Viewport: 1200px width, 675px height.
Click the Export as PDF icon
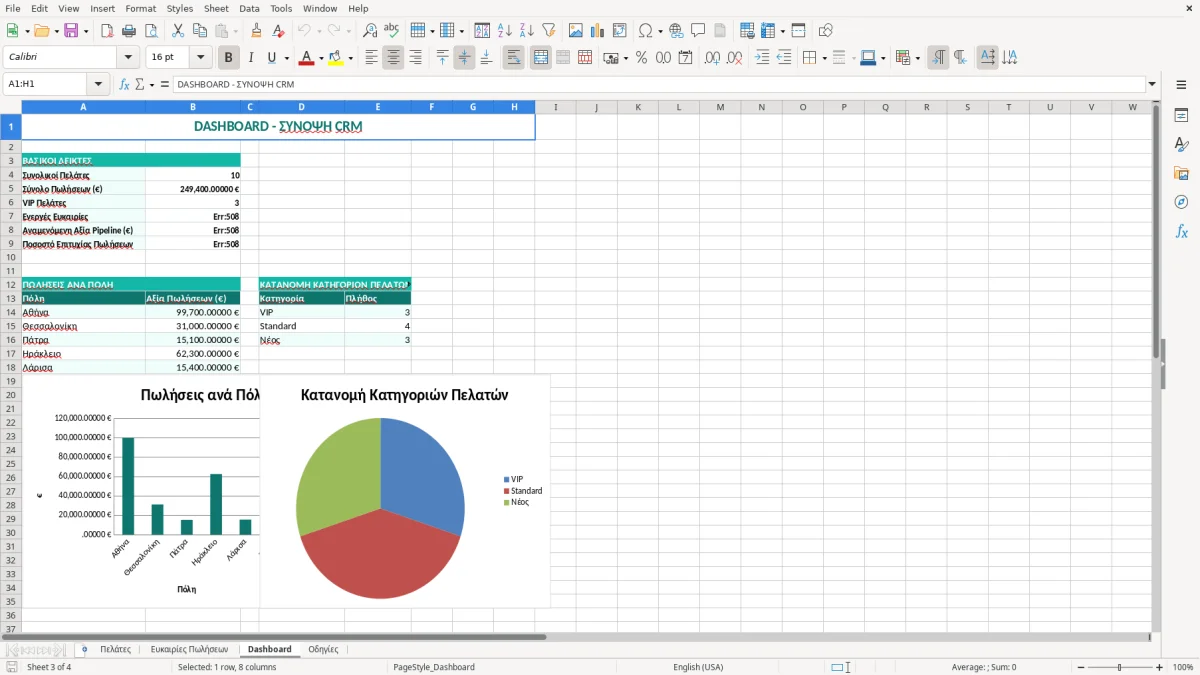pos(107,31)
